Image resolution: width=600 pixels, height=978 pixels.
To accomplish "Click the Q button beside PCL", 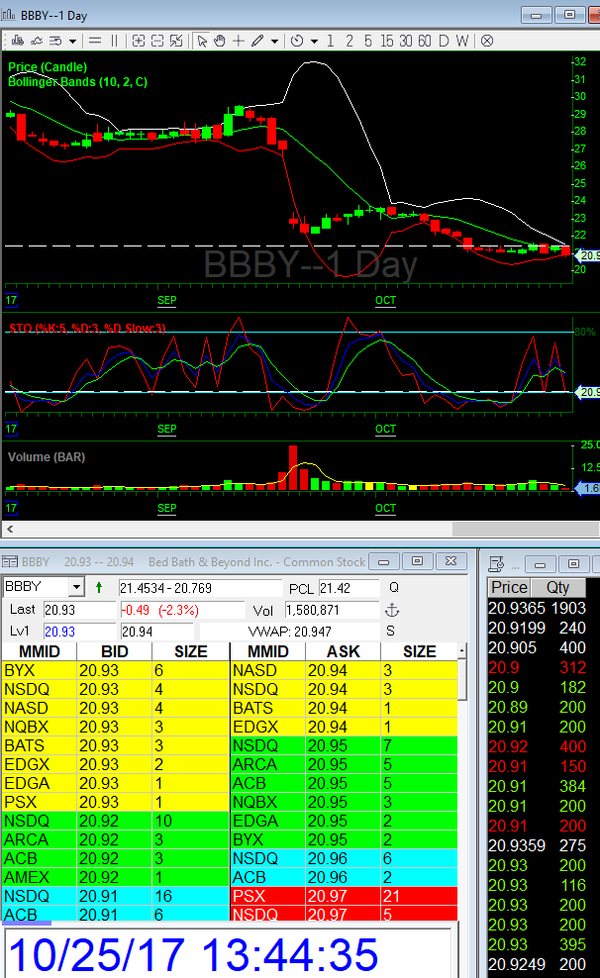I will coord(393,588).
